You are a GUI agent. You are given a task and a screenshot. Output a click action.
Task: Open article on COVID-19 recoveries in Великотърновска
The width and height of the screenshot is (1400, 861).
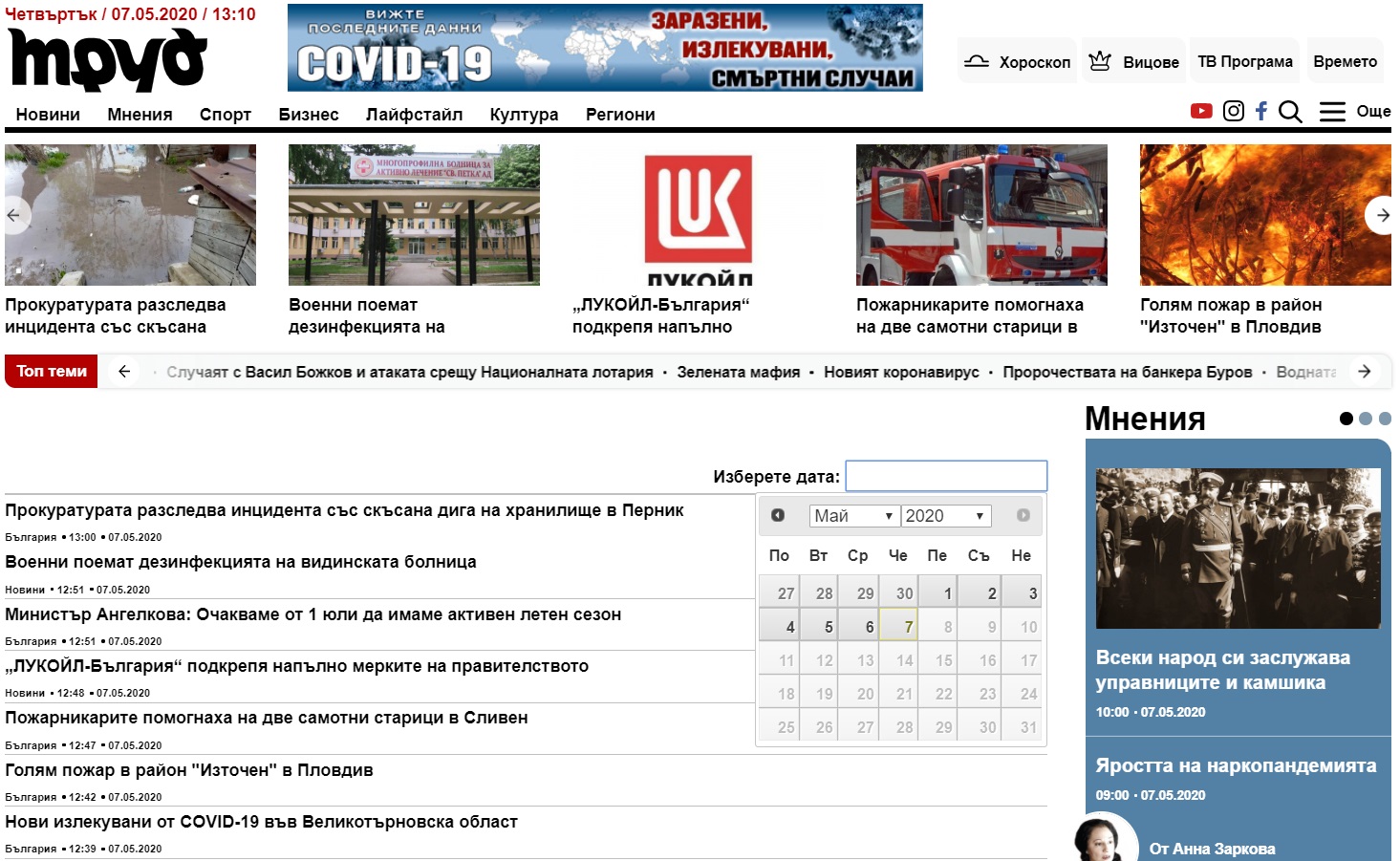click(261, 822)
